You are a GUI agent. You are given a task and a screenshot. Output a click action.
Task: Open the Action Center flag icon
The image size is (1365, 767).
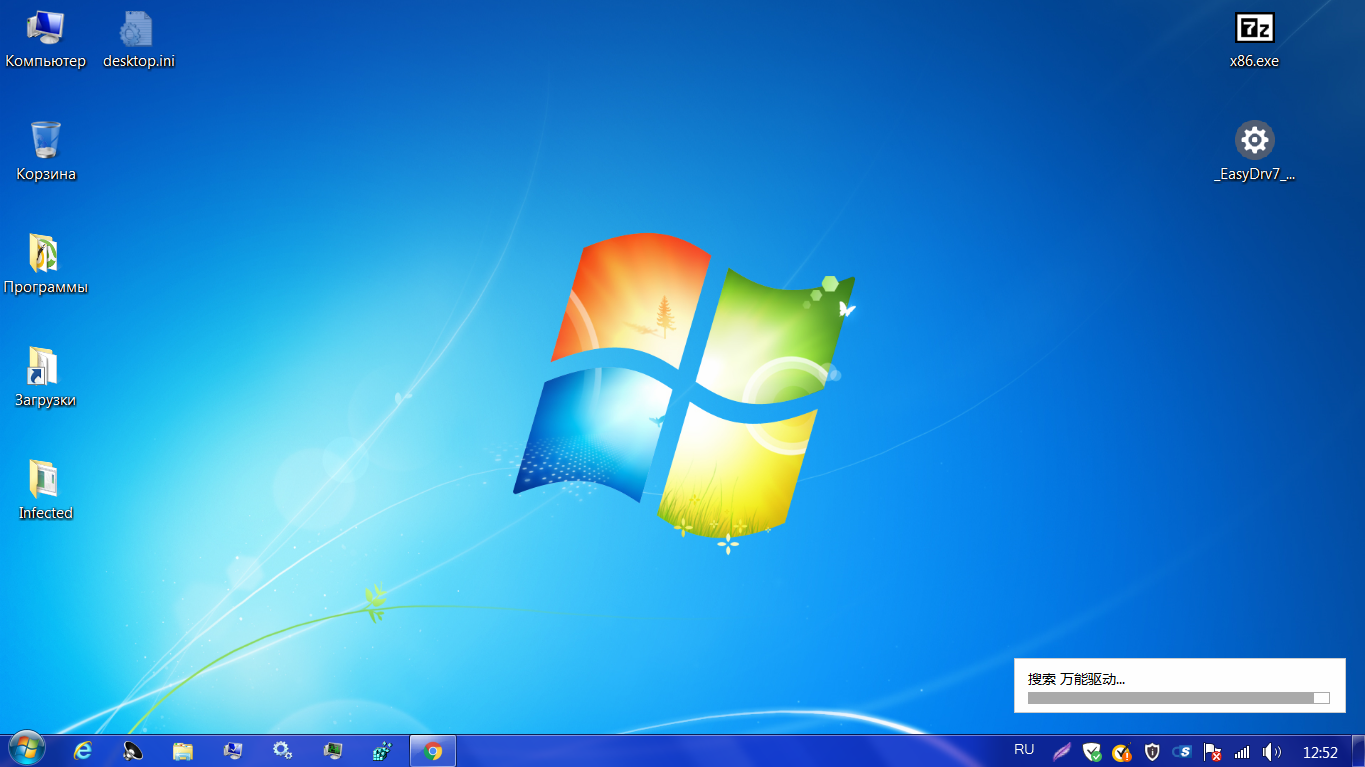click(x=1212, y=752)
